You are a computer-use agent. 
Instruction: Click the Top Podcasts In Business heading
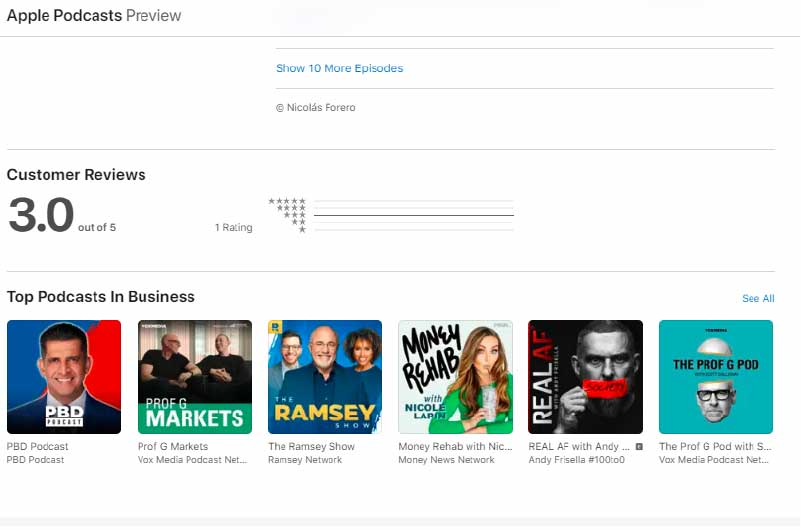[101, 297]
